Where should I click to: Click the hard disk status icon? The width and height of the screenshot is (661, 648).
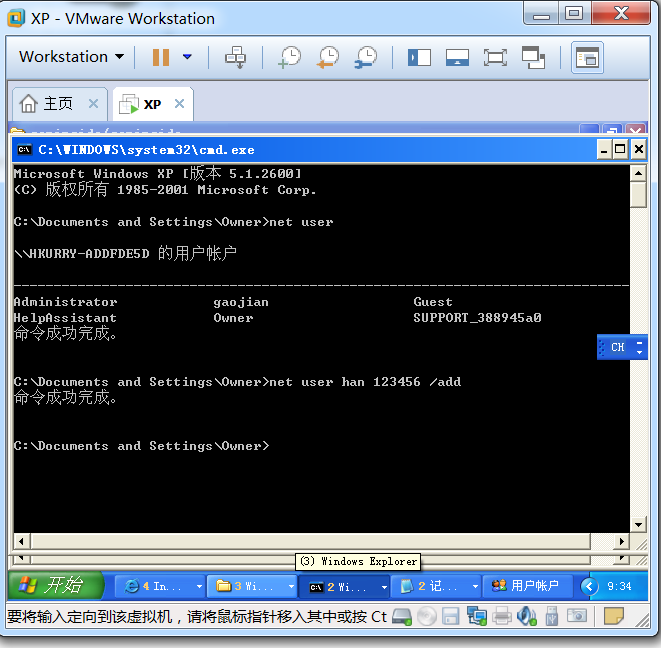coord(401,616)
